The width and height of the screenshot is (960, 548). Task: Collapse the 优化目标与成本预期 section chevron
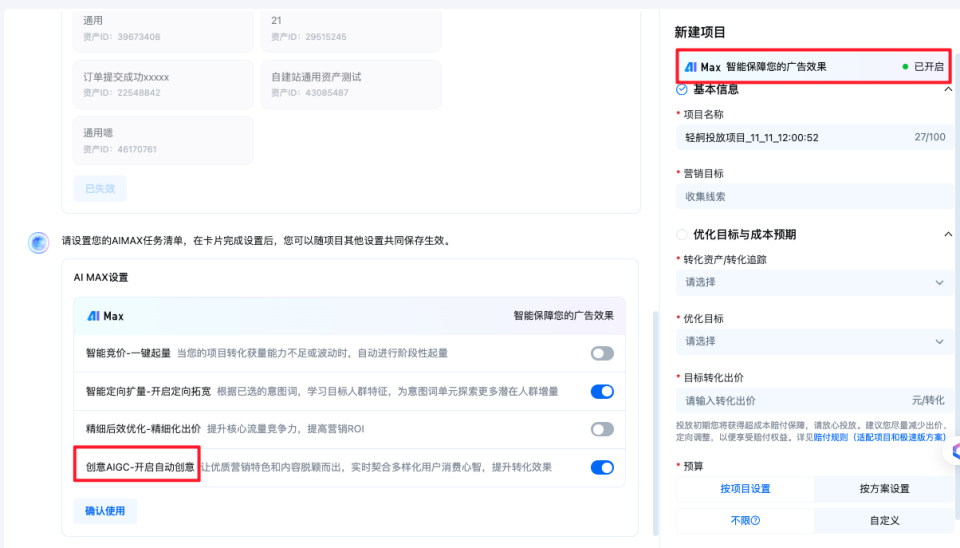948,235
